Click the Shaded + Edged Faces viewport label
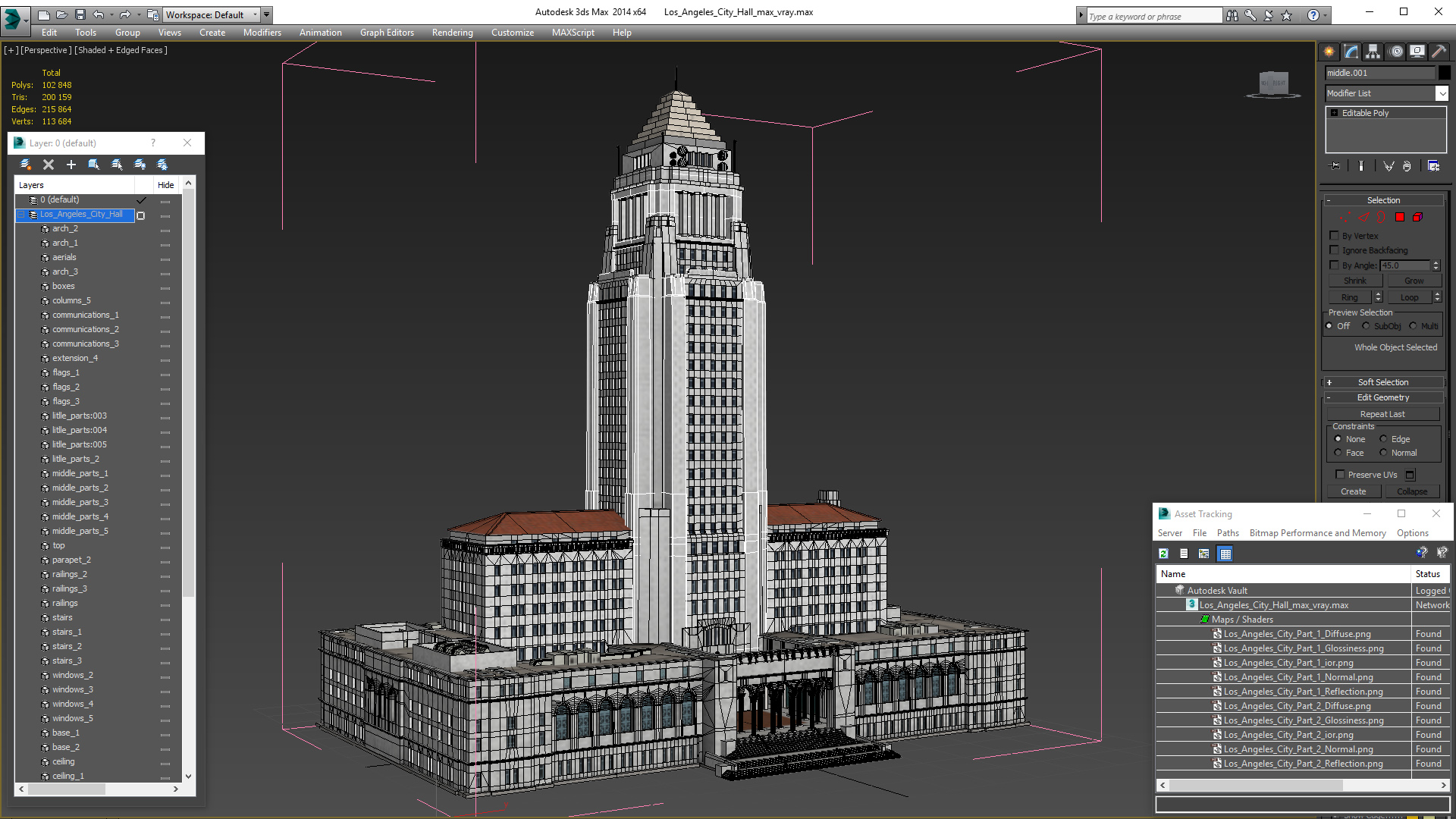 [121, 50]
